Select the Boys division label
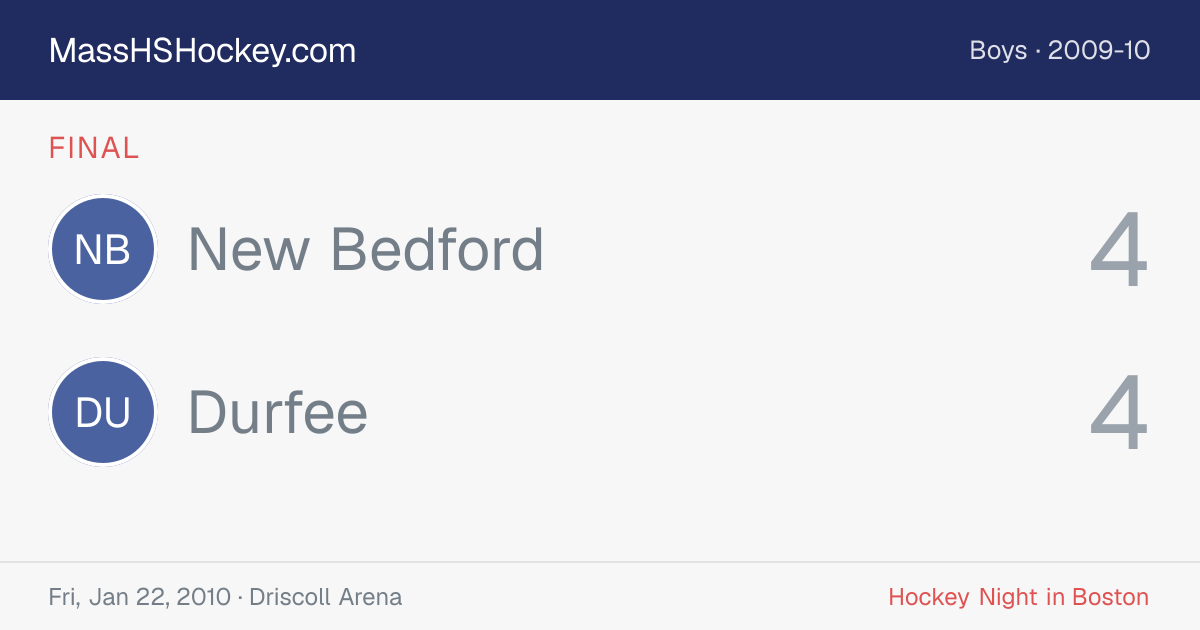 point(998,50)
